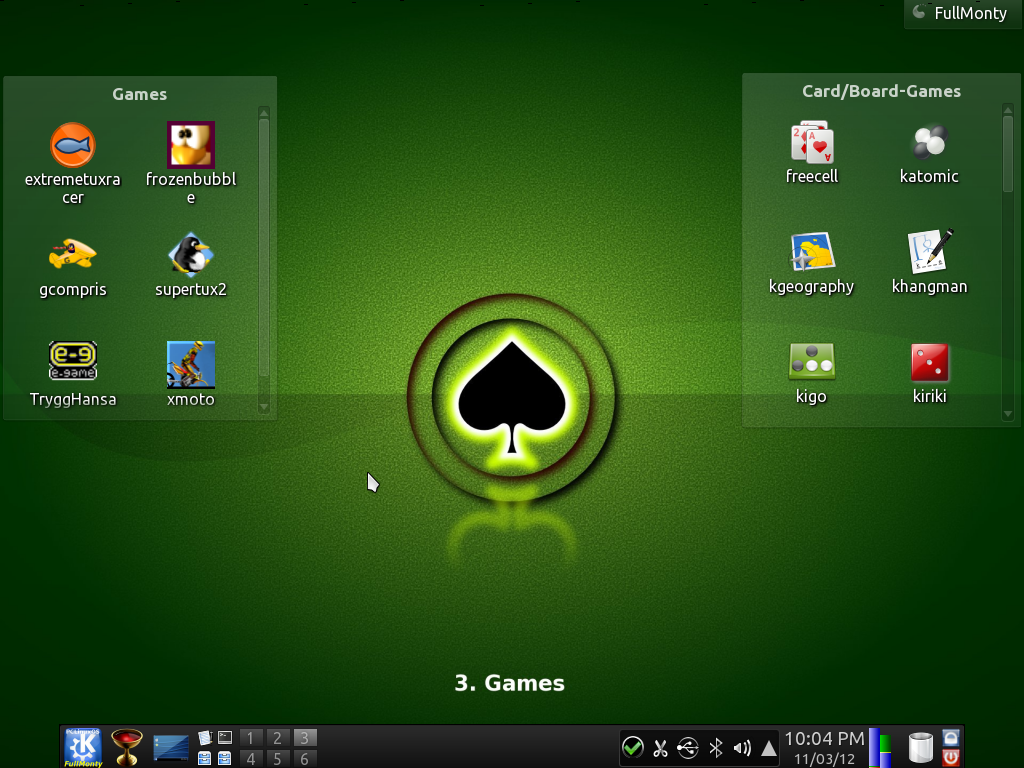Launch the extremetuxracer game icon
Screen dimensions: 1024x768
point(72,145)
